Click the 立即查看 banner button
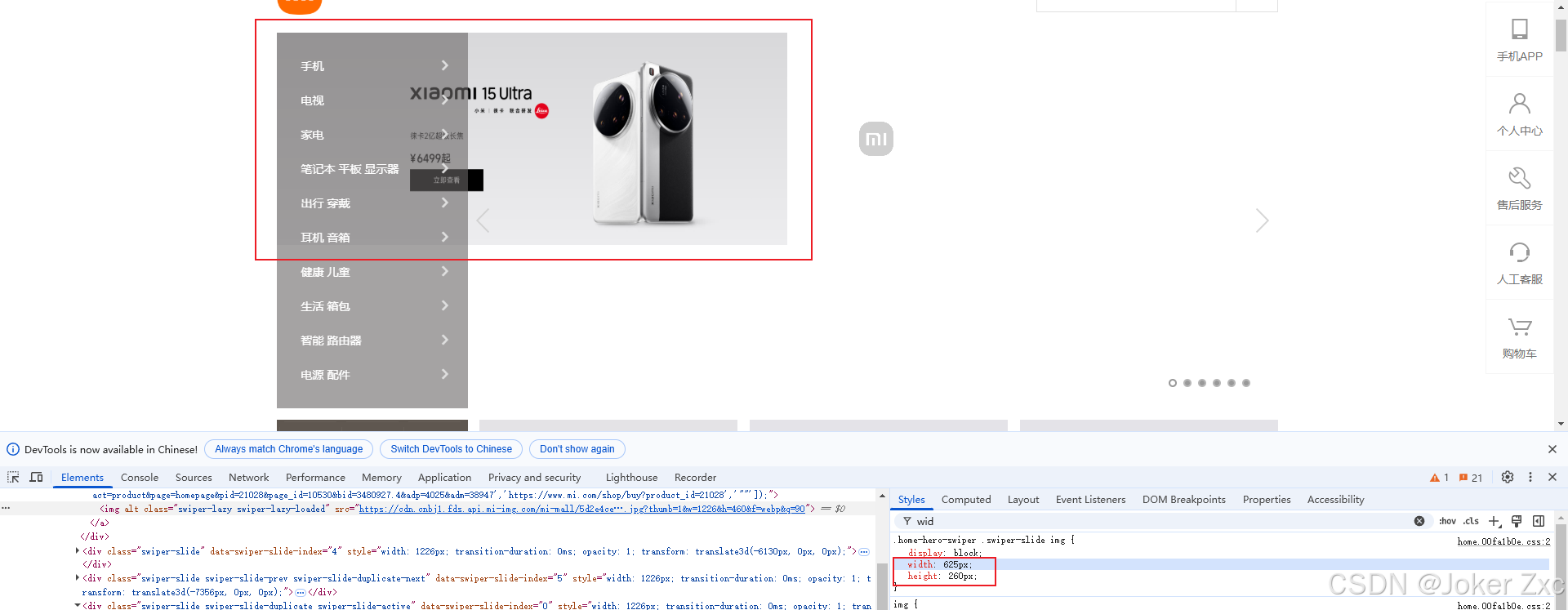The image size is (1568, 610). [x=447, y=180]
